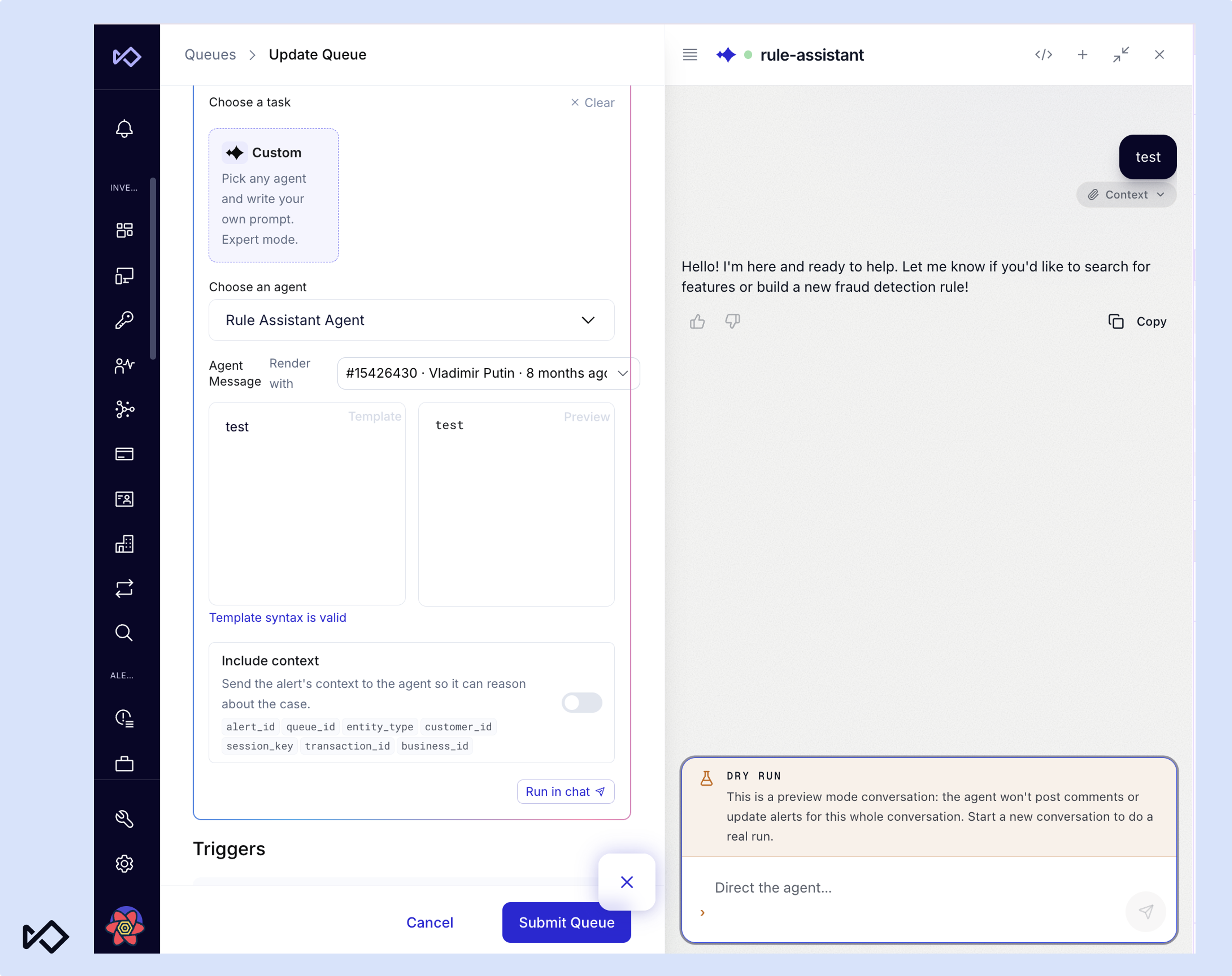Screen dimensions: 1232x976
Task: Click Cancel at the bottom
Action: 430,922
